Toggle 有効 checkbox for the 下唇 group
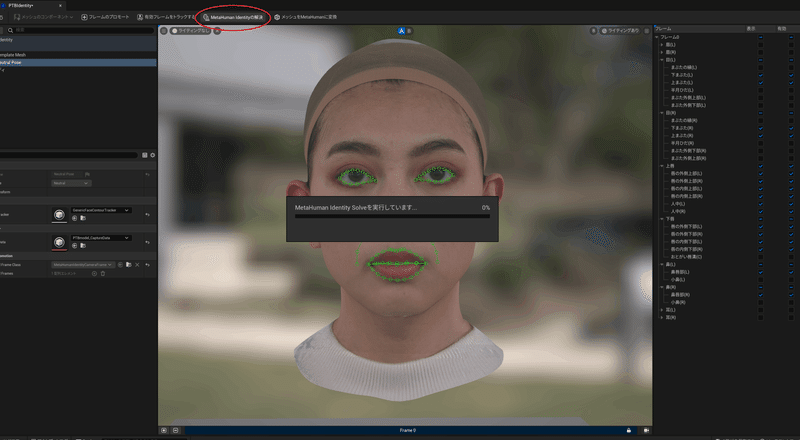The width and height of the screenshot is (800, 440). [791, 219]
